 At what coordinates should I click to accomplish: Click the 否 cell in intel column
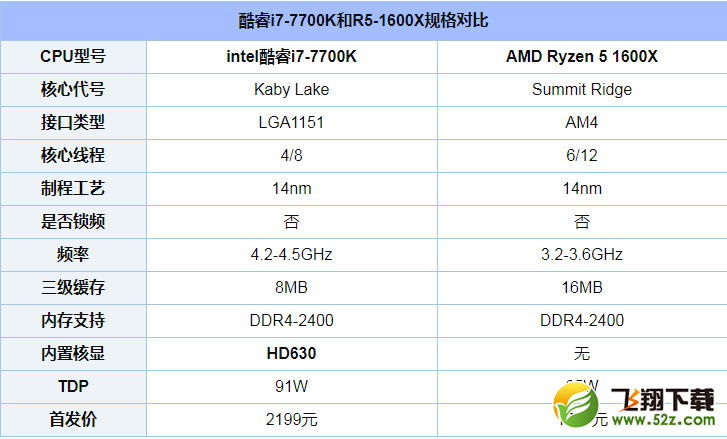292,222
